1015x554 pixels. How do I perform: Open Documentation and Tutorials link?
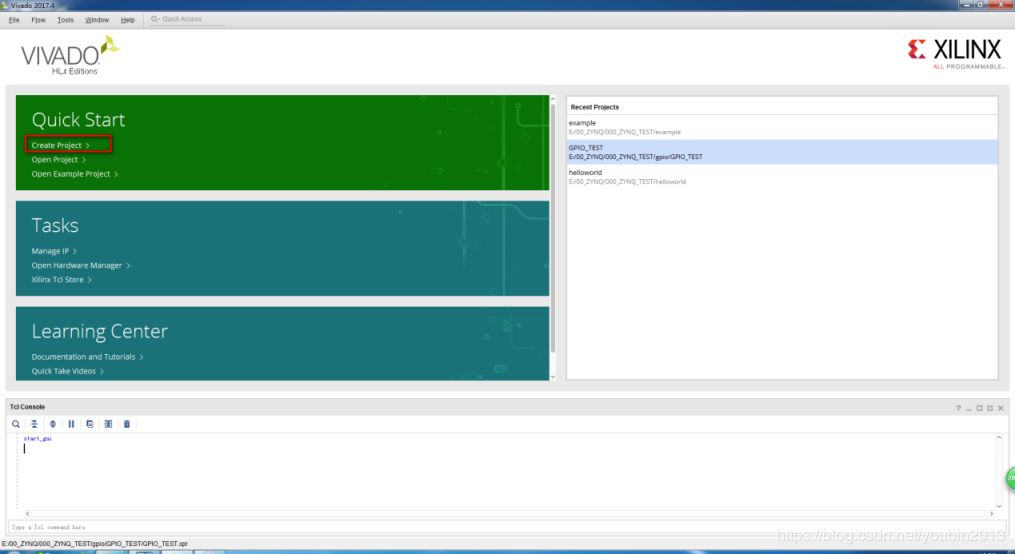[87, 357]
